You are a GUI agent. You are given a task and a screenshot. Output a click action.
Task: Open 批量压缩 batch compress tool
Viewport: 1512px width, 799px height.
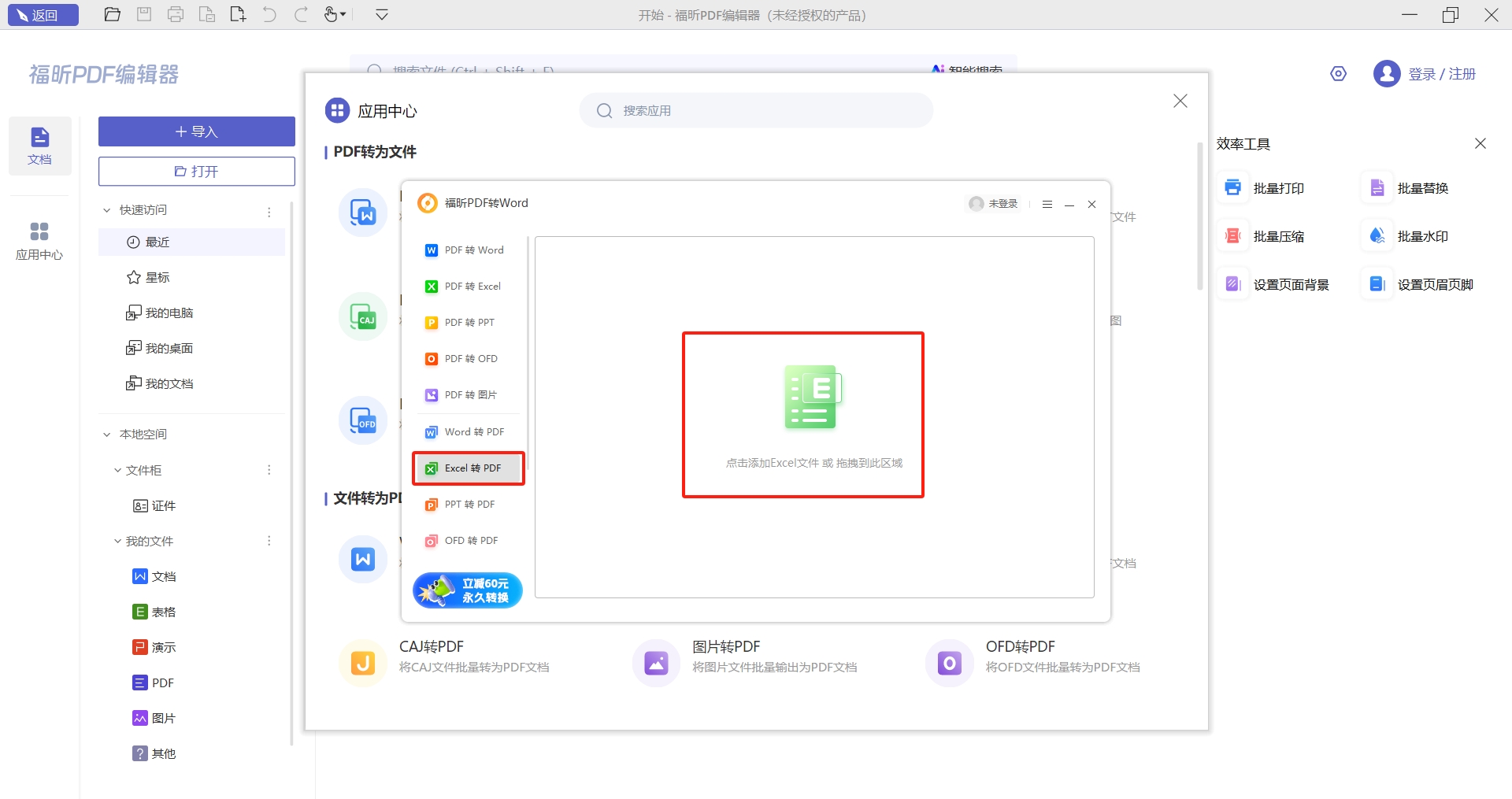click(1265, 236)
